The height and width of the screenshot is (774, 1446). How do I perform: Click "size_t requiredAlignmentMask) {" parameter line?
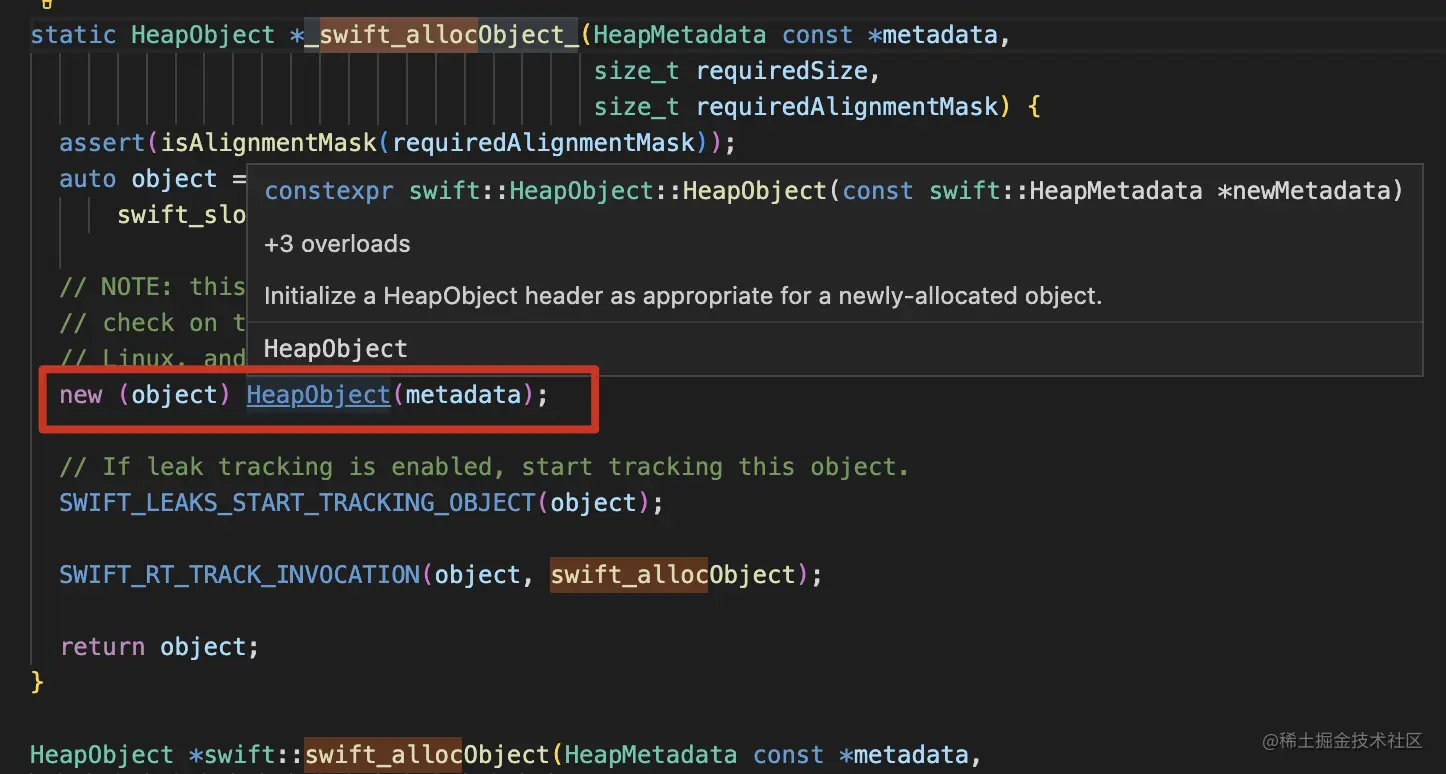(x=817, y=107)
